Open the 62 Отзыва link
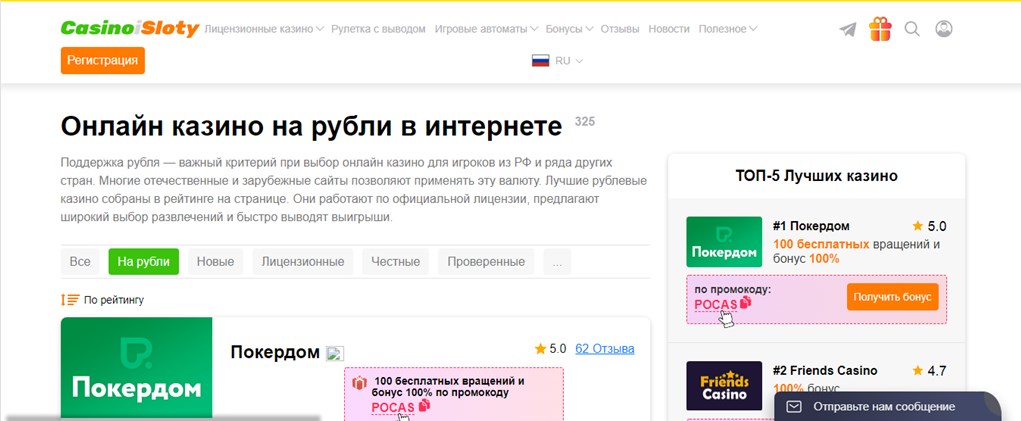 click(605, 349)
